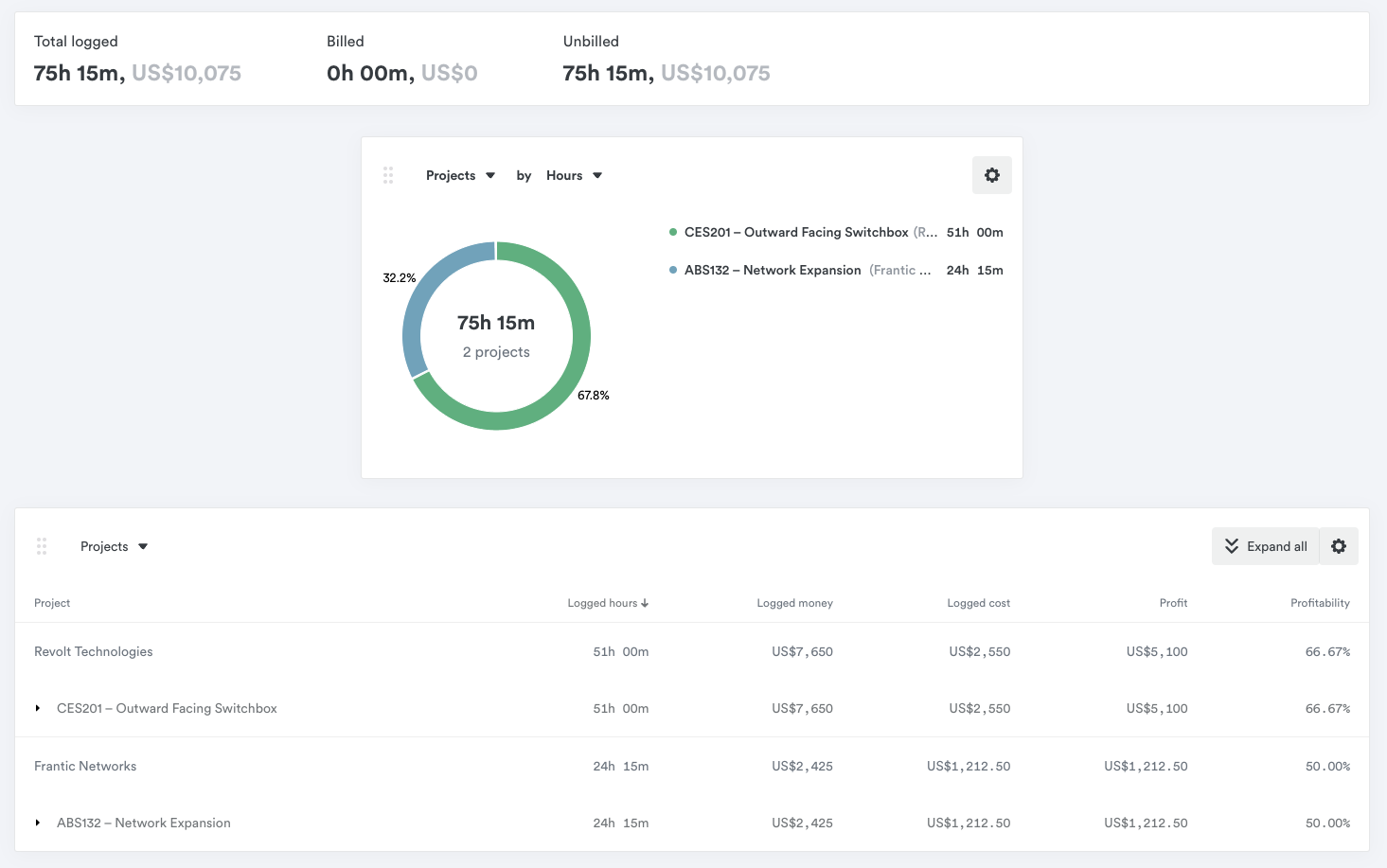Grab the chart widget drag handle
Image resolution: width=1387 pixels, height=868 pixels.
click(x=388, y=175)
